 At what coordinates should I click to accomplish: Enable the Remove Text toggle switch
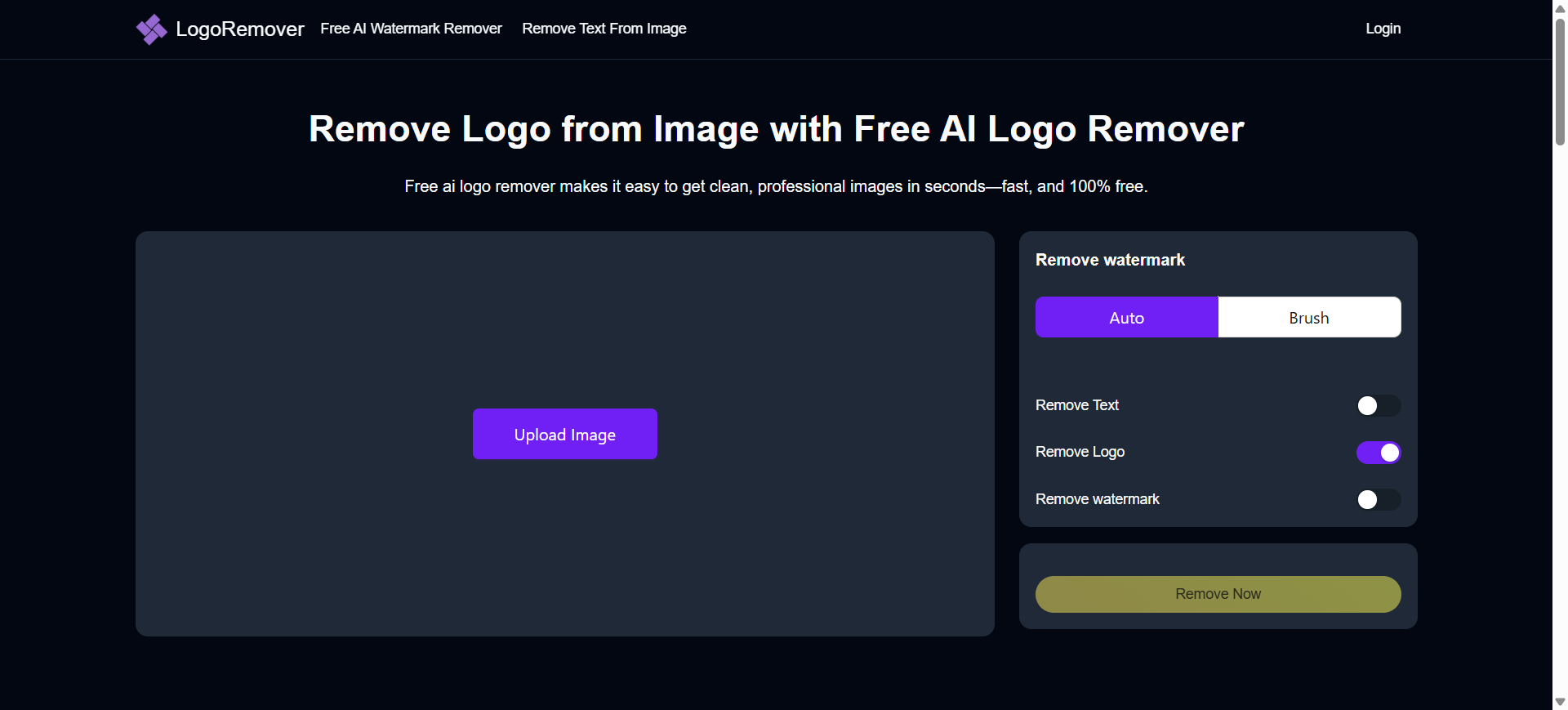1378,406
